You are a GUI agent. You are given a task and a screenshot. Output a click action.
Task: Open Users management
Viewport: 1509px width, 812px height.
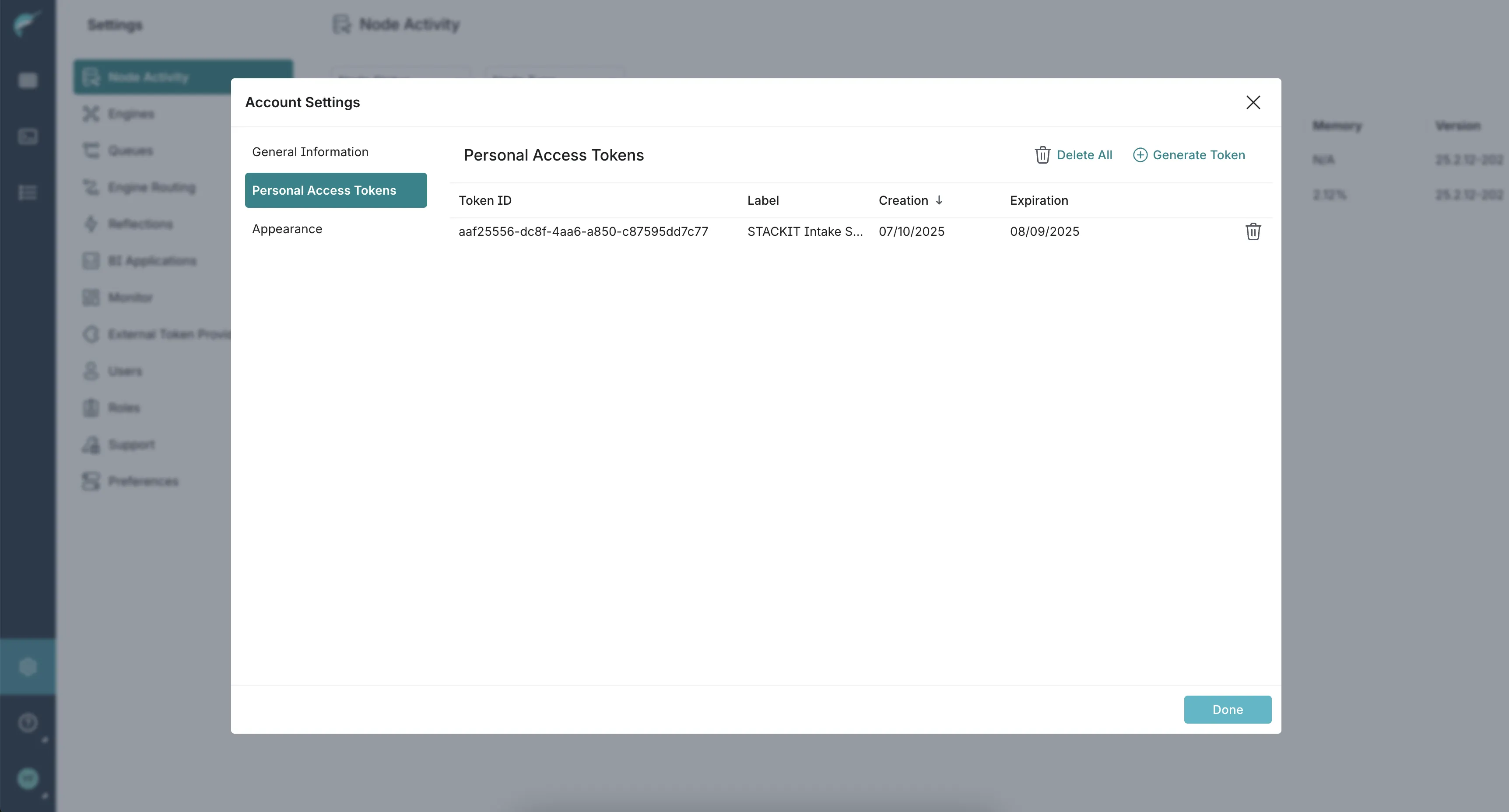click(x=125, y=371)
